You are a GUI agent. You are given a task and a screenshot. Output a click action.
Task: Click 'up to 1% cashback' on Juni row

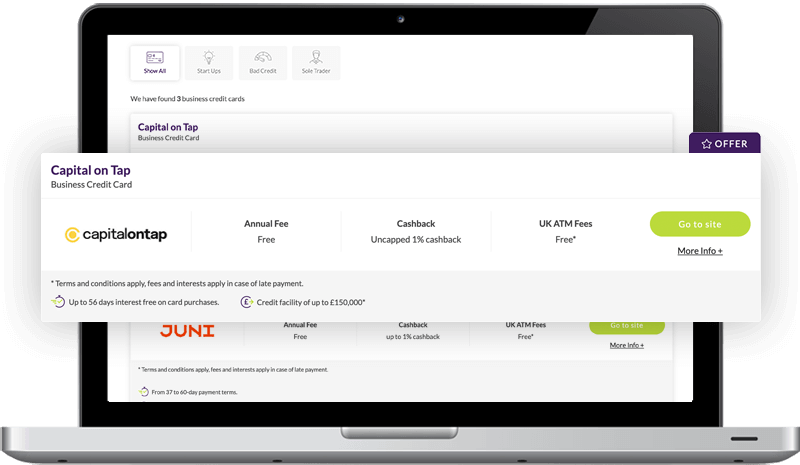tap(413, 337)
